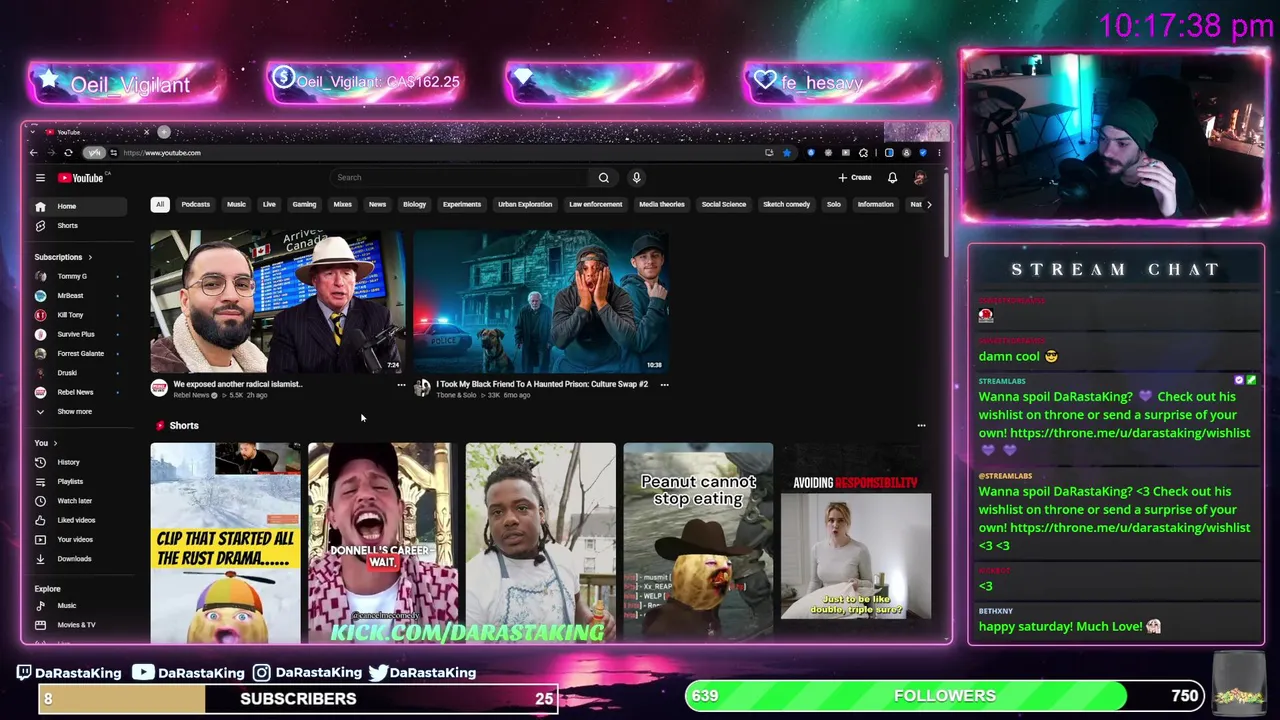1280x720 pixels.
Task: Reload the page
Action: (68, 153)
